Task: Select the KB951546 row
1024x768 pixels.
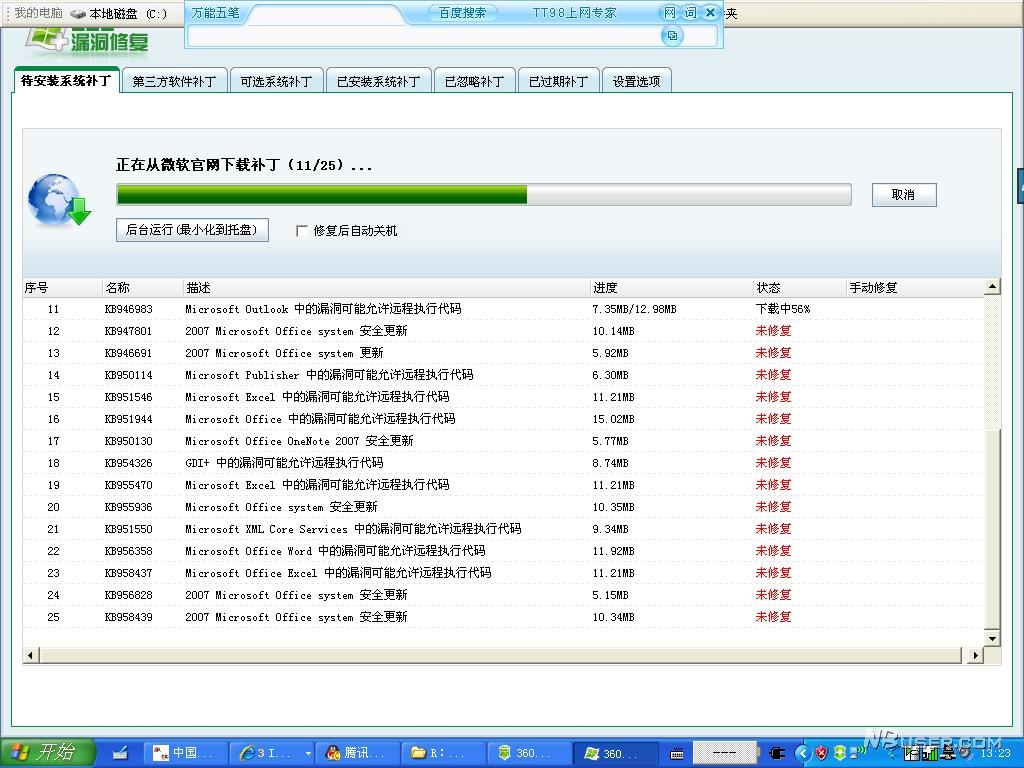Action: coord(503,397)
